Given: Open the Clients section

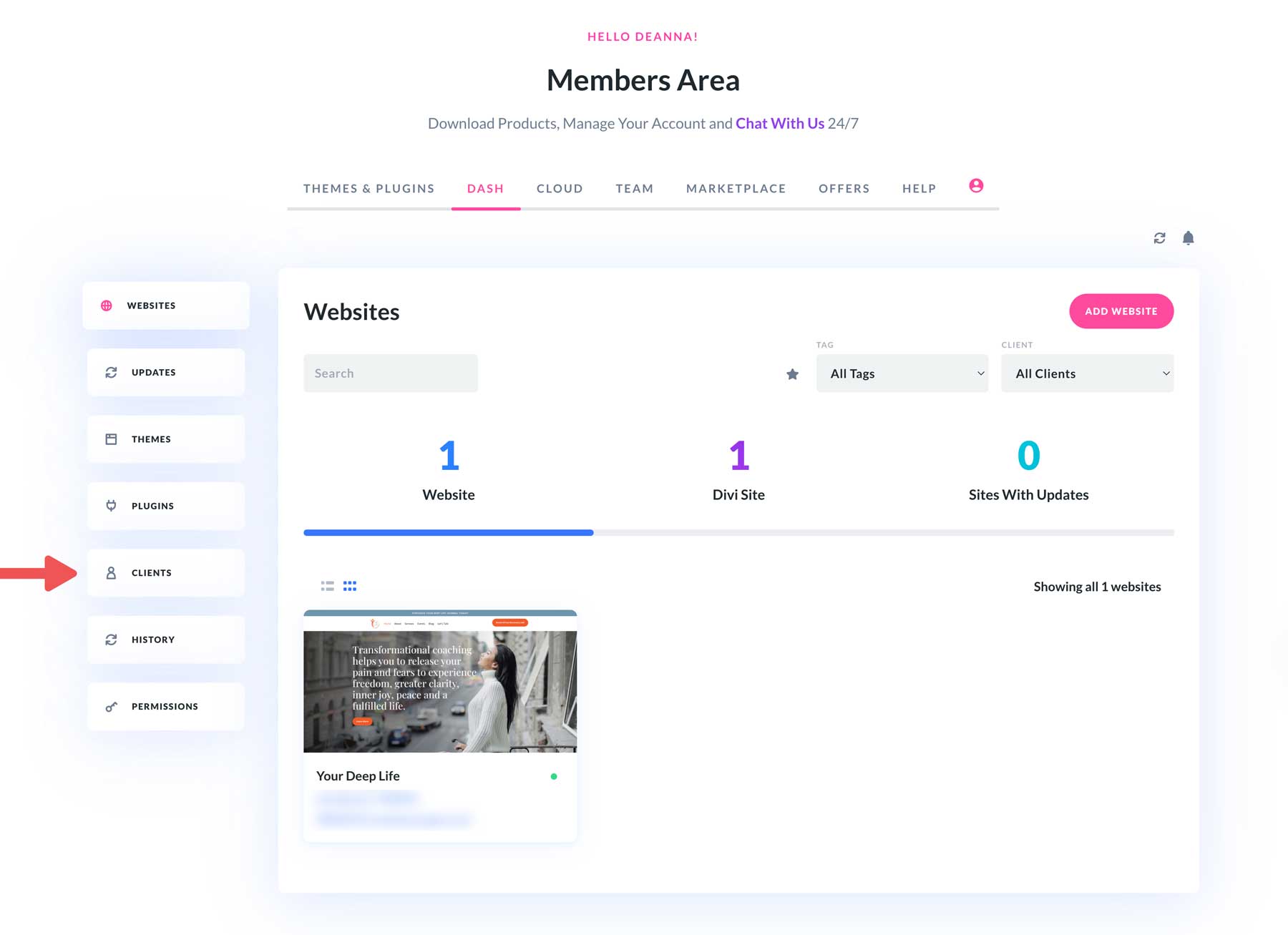Looking at the screenshot, I should [165, 572].
